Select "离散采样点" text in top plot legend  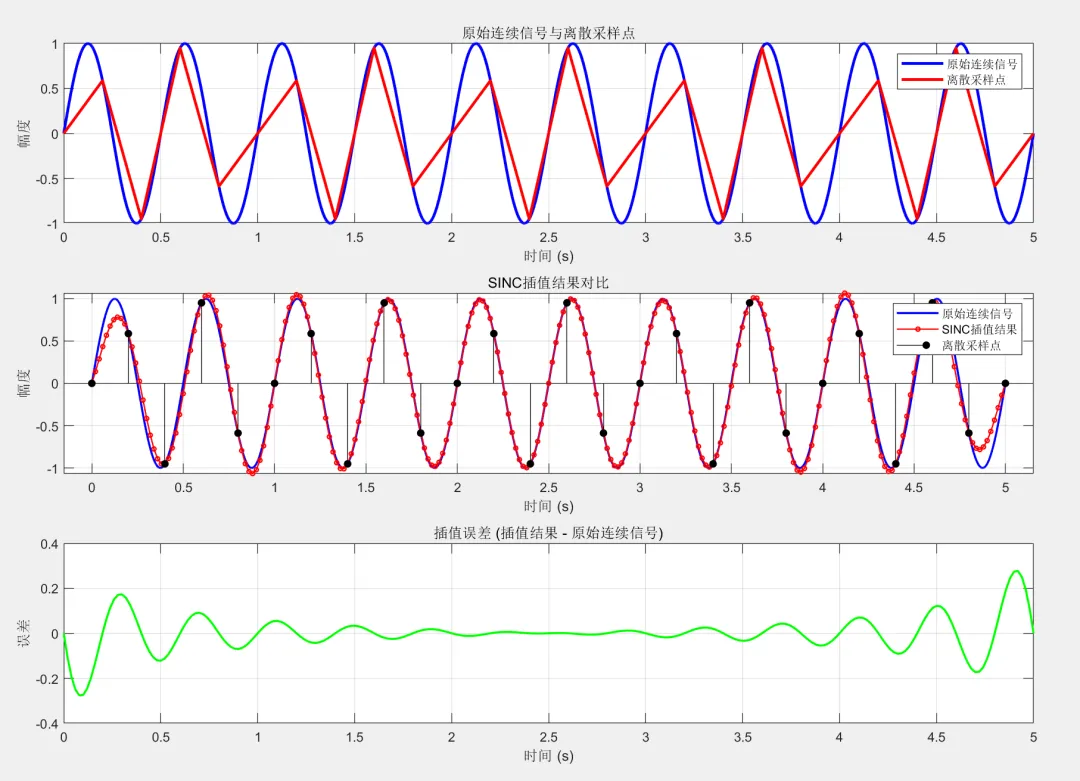(976, 79)
